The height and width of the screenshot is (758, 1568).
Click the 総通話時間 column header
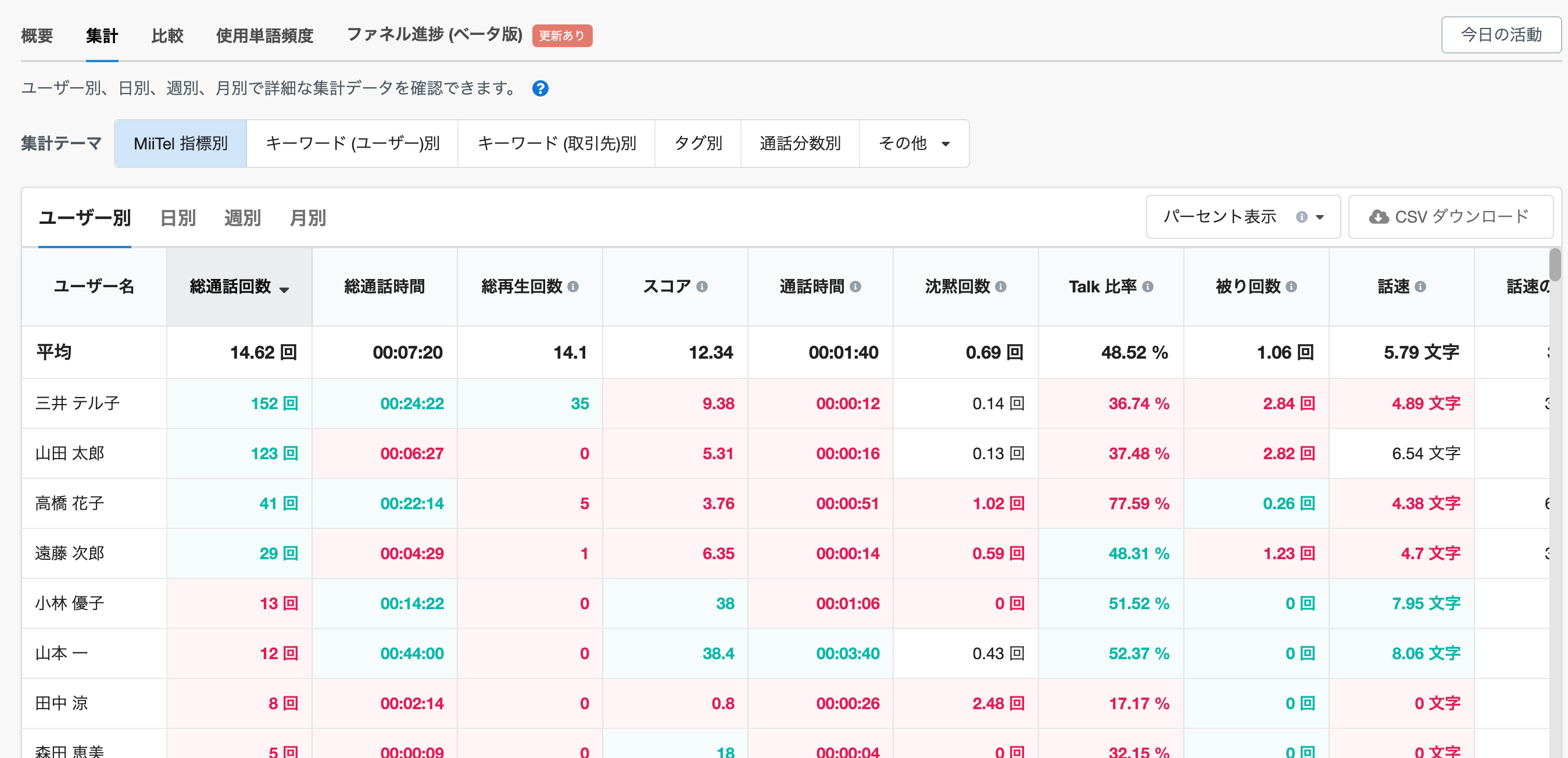[385, 287]
